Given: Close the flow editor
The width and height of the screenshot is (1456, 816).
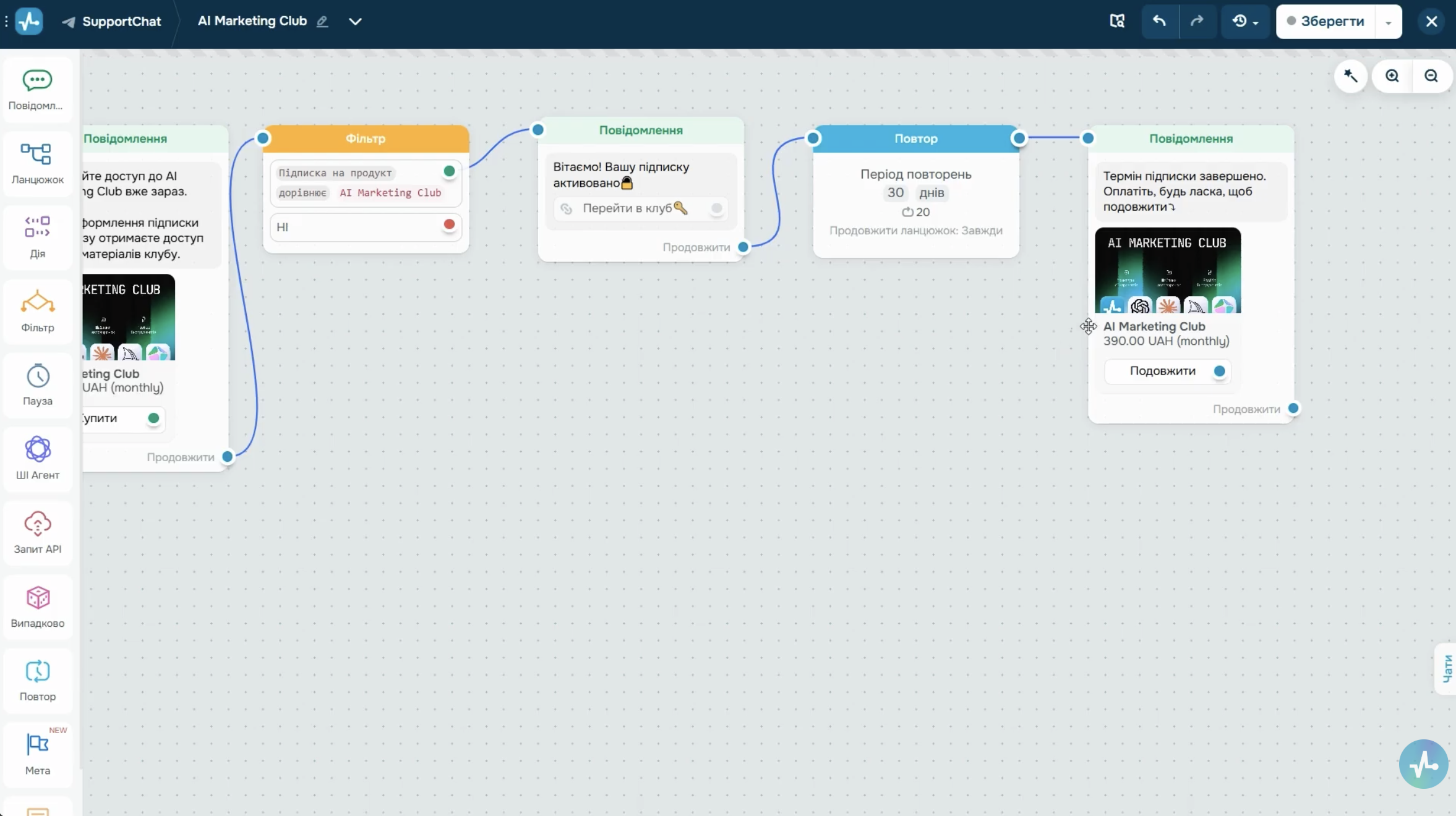Looking at the screenshot, I should tap(1431, 21).
